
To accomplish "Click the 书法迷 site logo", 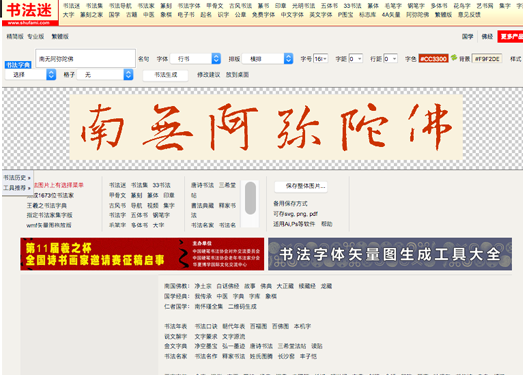I will tap(30, 13).
